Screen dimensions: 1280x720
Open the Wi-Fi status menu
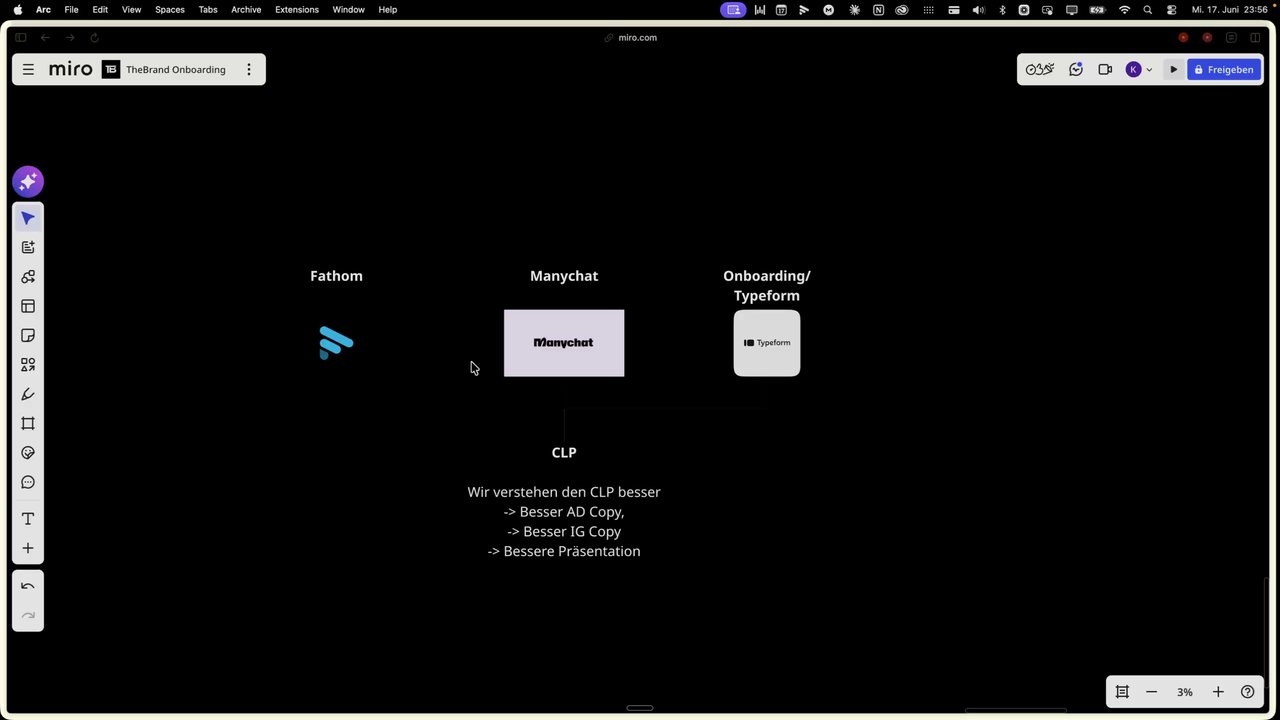point(1124,10)
